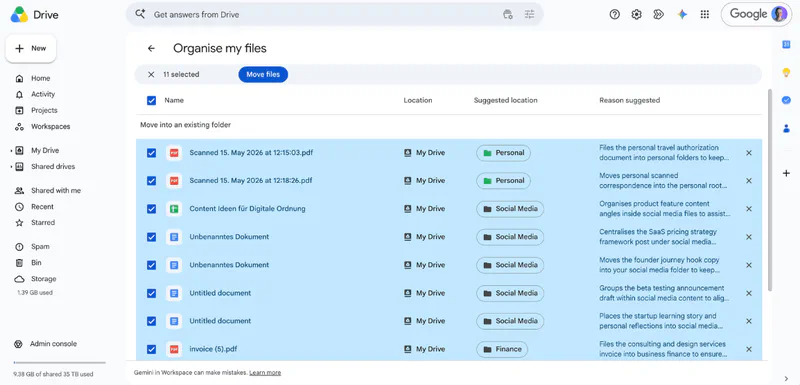Open advanced search filter options icon

[530, 14]
